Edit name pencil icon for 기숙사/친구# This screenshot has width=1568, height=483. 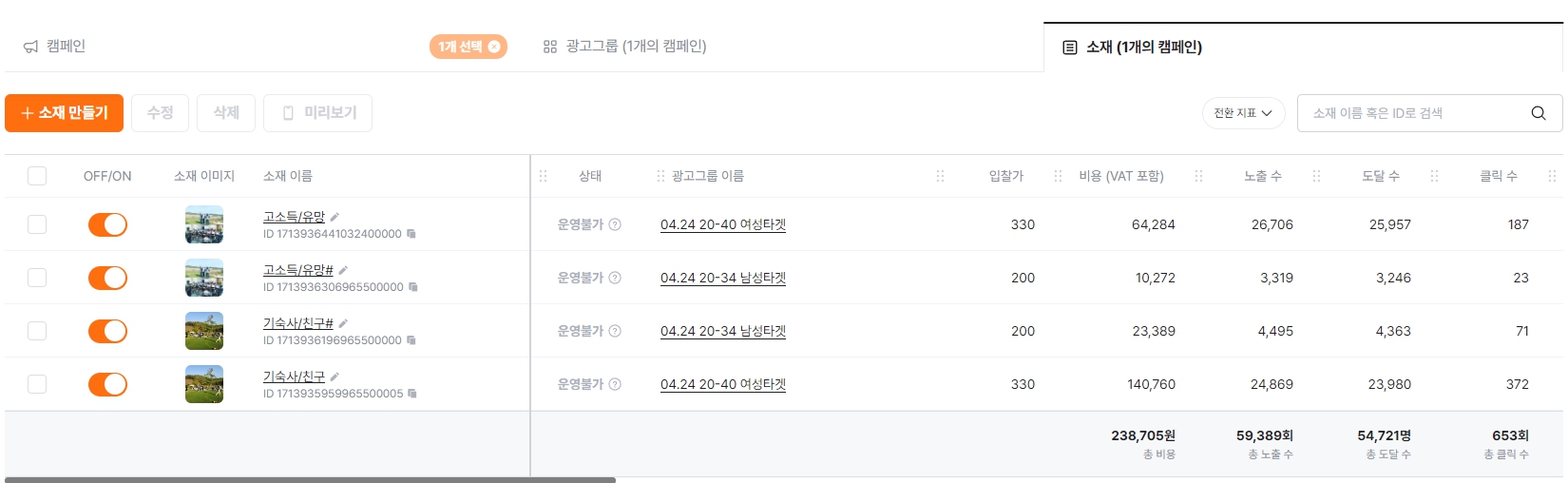pyautogui.click(x=343, y=323)
